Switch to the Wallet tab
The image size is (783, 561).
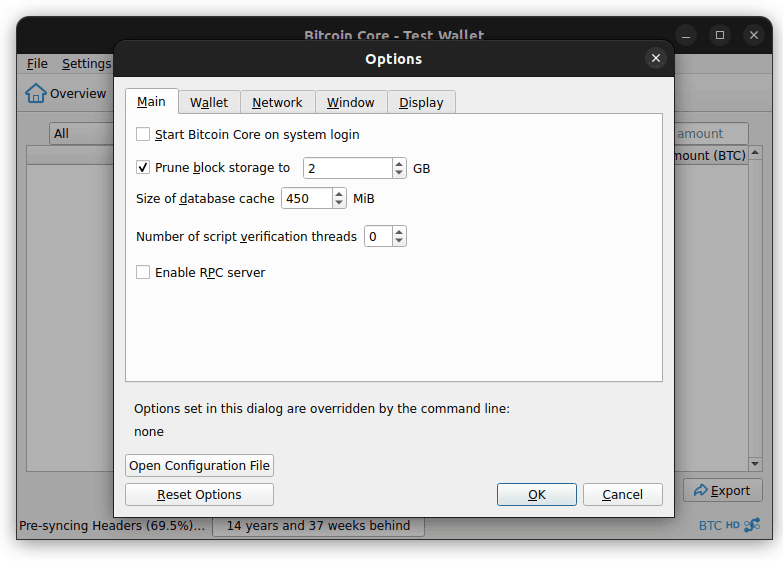[x=209, y=102]
